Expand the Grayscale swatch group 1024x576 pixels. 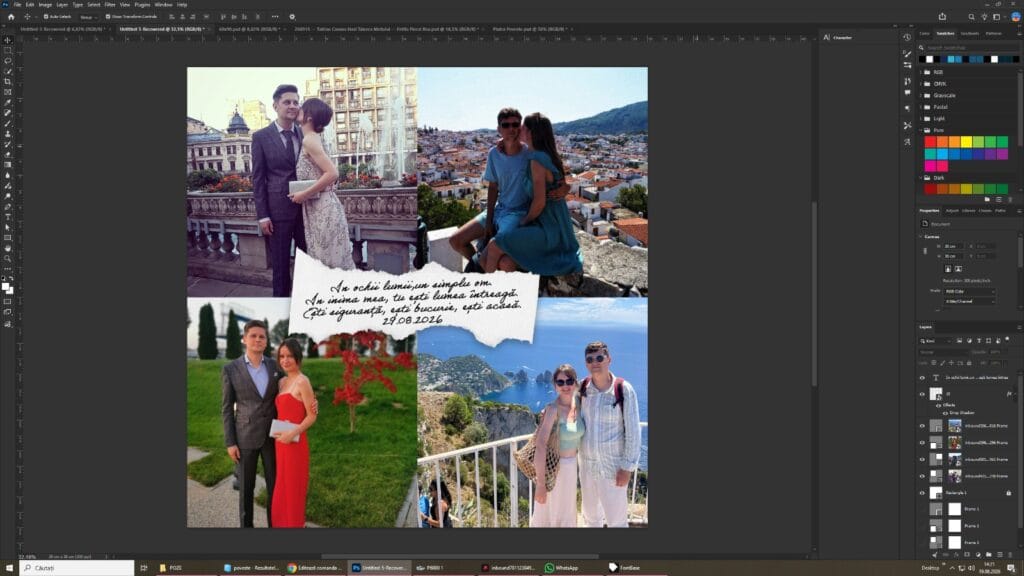click(x=921, y=95)
